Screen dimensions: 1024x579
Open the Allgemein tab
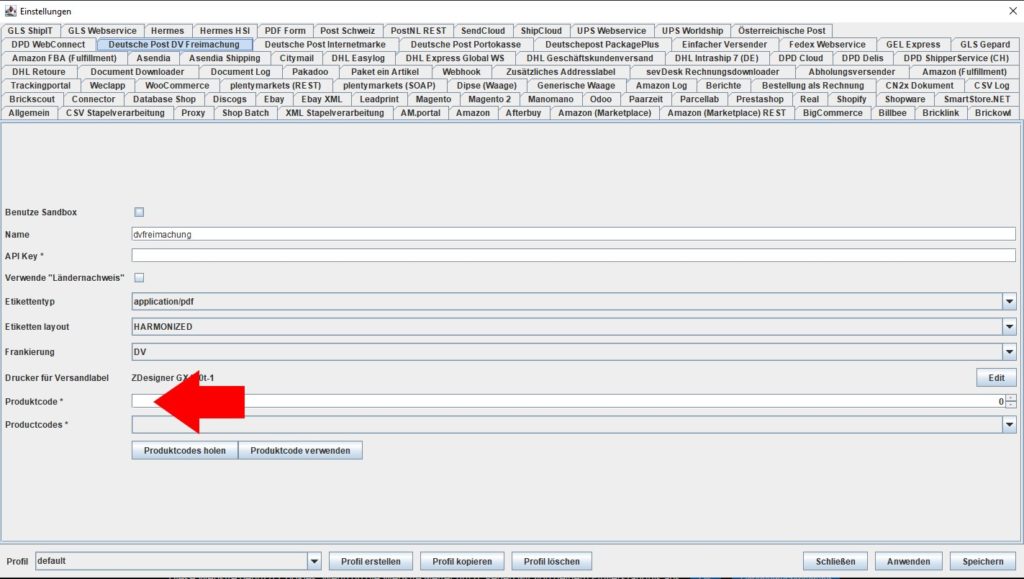pos(29,113)
